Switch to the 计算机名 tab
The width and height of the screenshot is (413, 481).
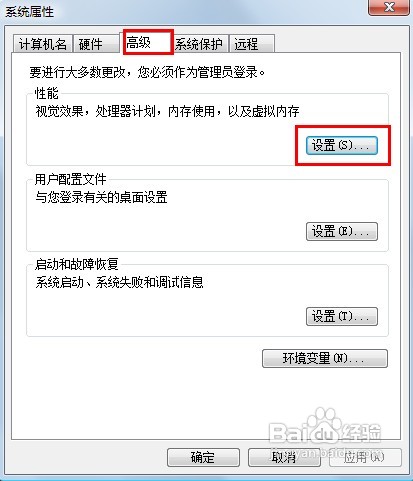tap(43, 44)
